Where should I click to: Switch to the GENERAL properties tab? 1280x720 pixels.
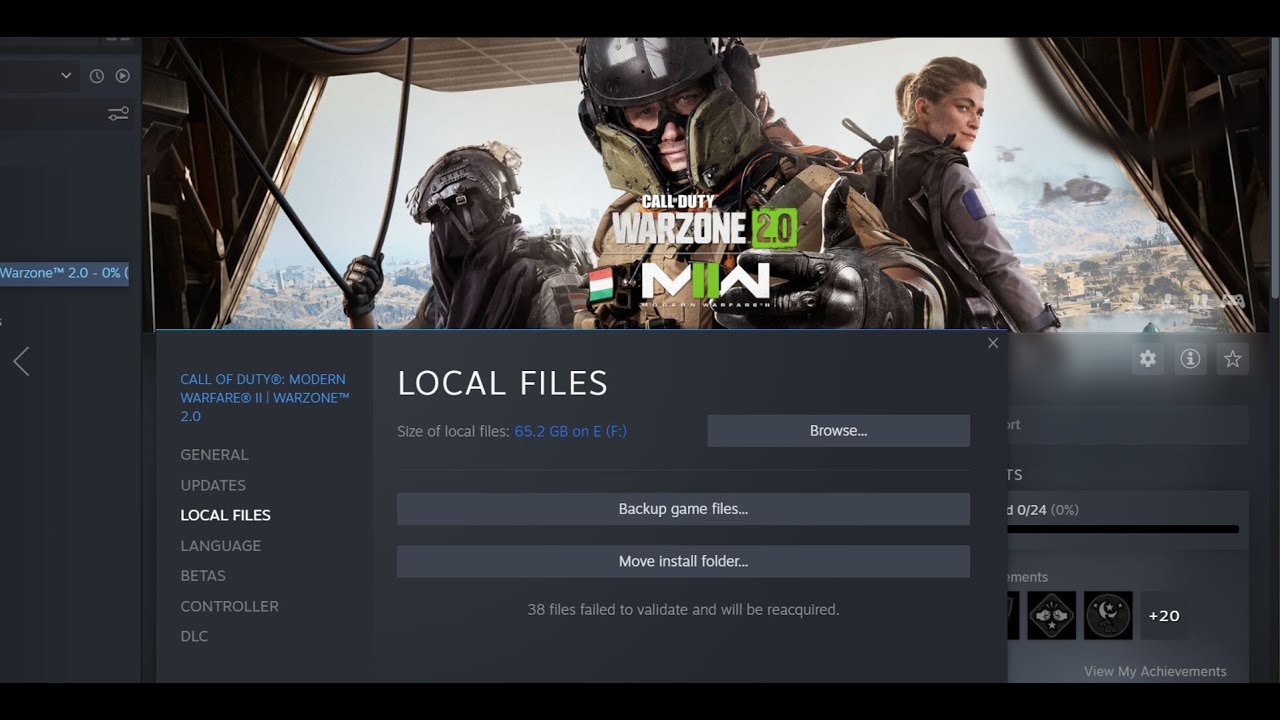coord(214,455)
